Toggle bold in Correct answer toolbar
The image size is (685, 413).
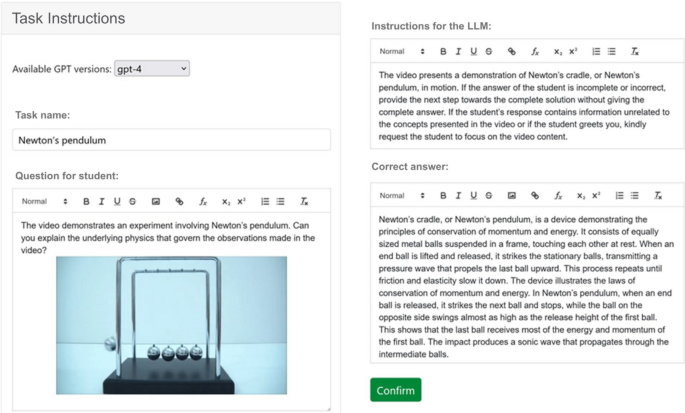click(443, 196)
